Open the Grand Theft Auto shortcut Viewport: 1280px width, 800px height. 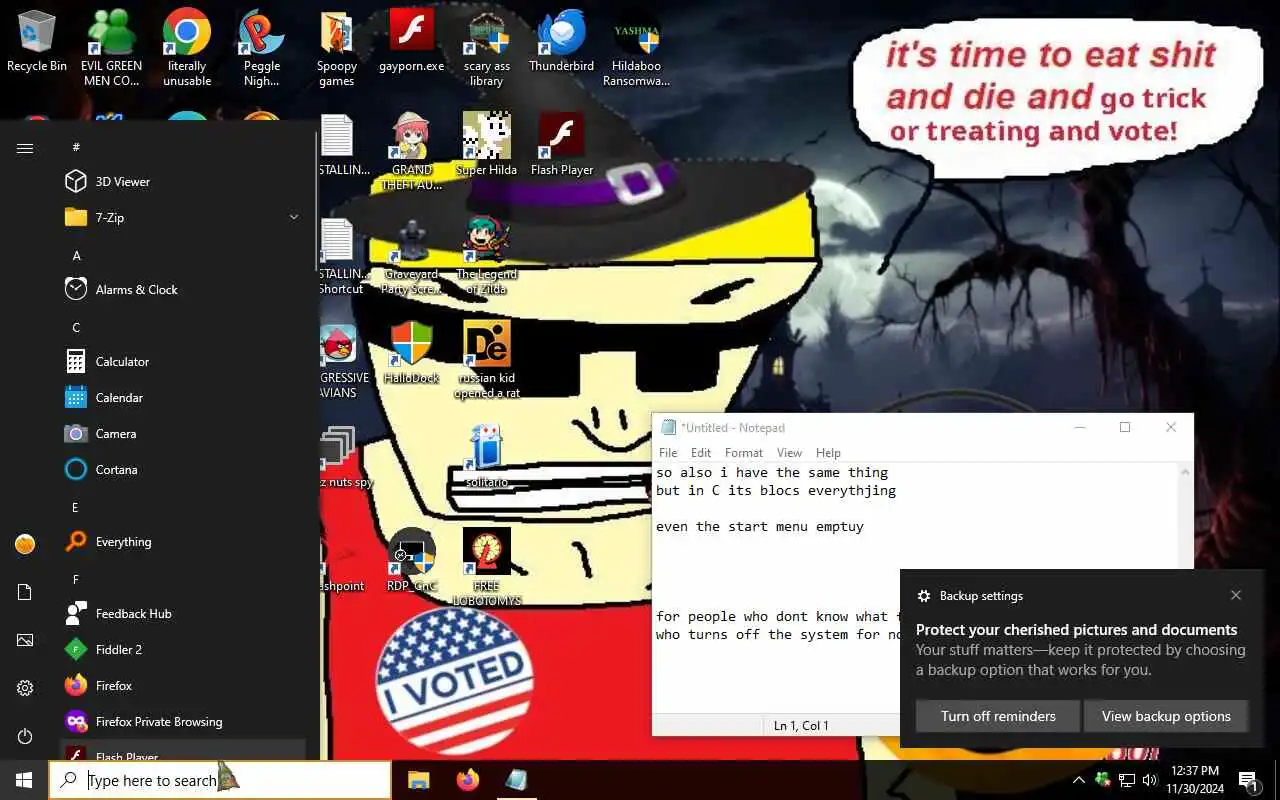tap(411, 152)
